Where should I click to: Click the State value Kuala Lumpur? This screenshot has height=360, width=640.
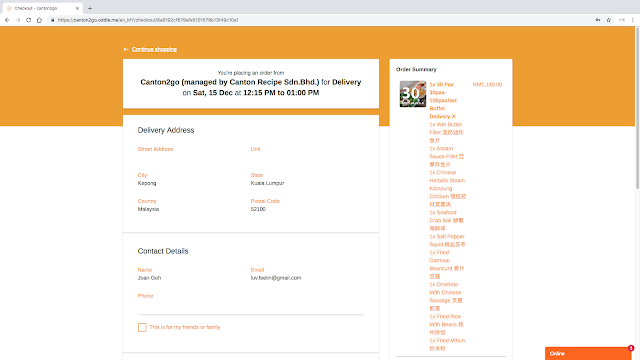click(267, 183)
